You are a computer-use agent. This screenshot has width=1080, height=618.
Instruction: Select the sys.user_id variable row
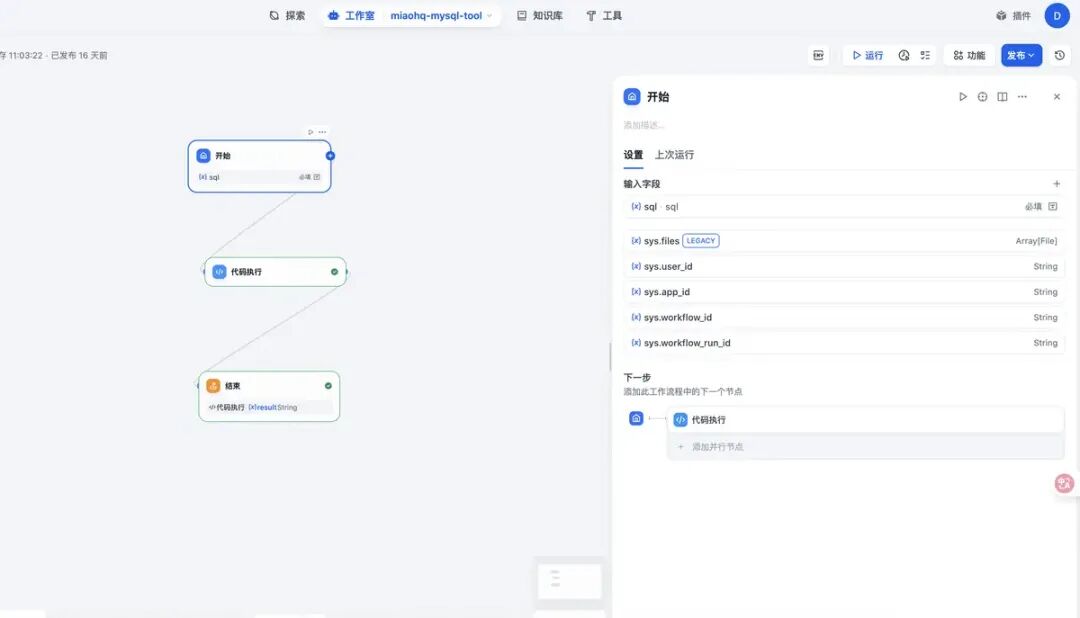click(x=844, y=266)
